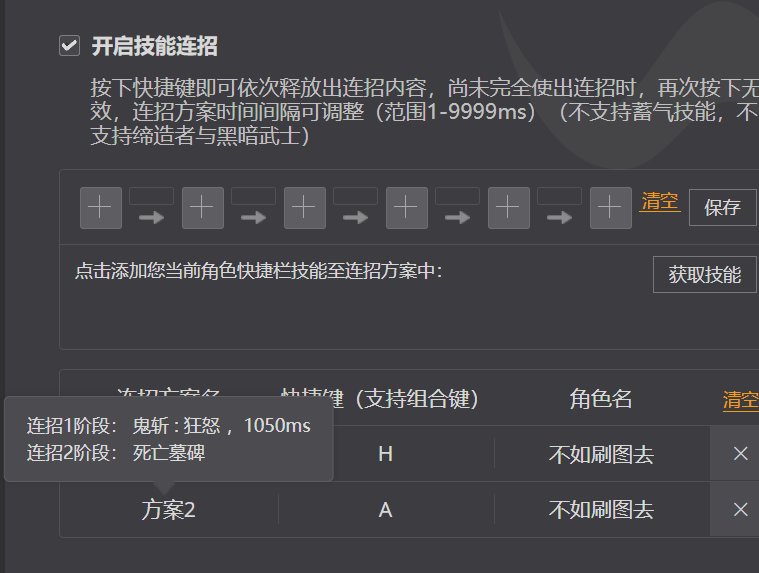The width and height of the screenshot is (759, 573).
Task: Add skill to the fifth combo slot
Action: tap(509, 208)
